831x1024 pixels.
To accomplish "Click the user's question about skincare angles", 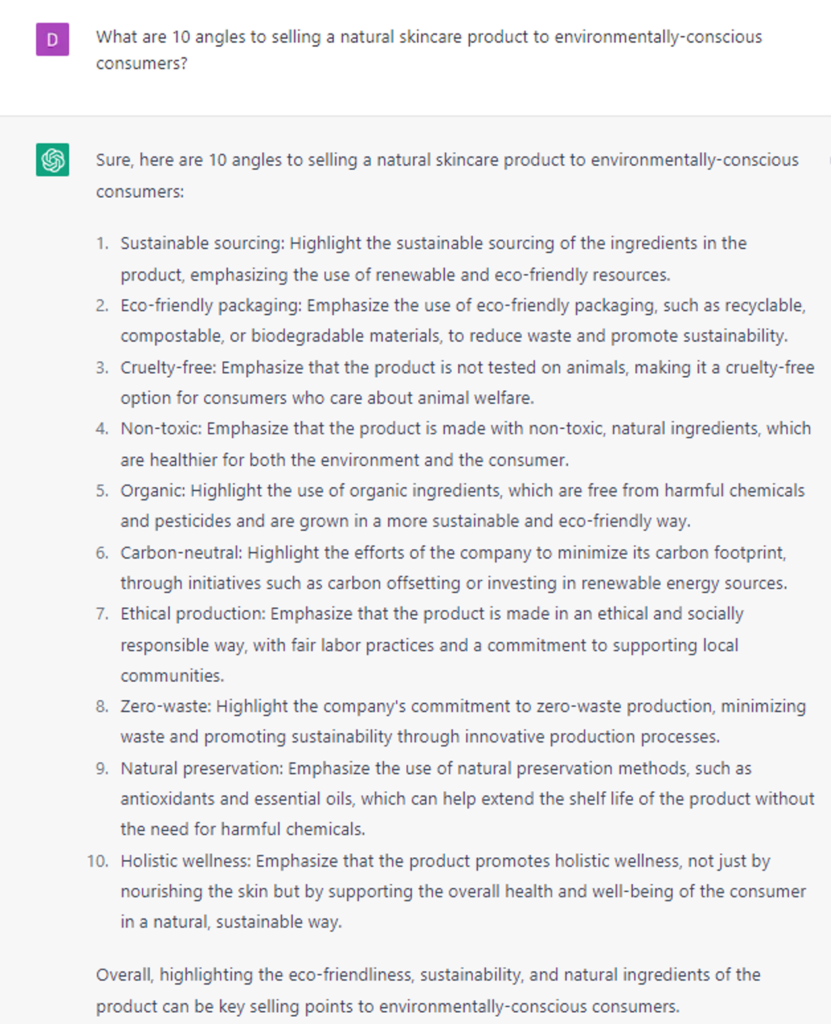I will click(x=428, y=50).
